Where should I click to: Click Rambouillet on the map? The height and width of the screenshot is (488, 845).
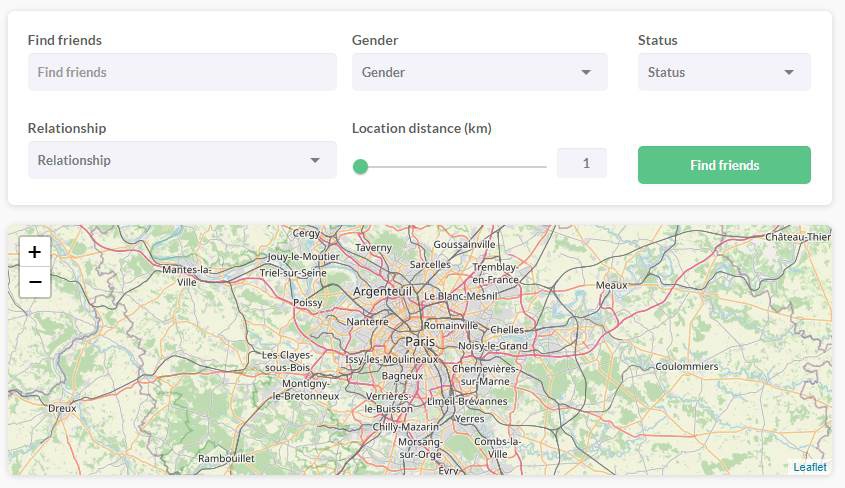(x=227, y=458)
